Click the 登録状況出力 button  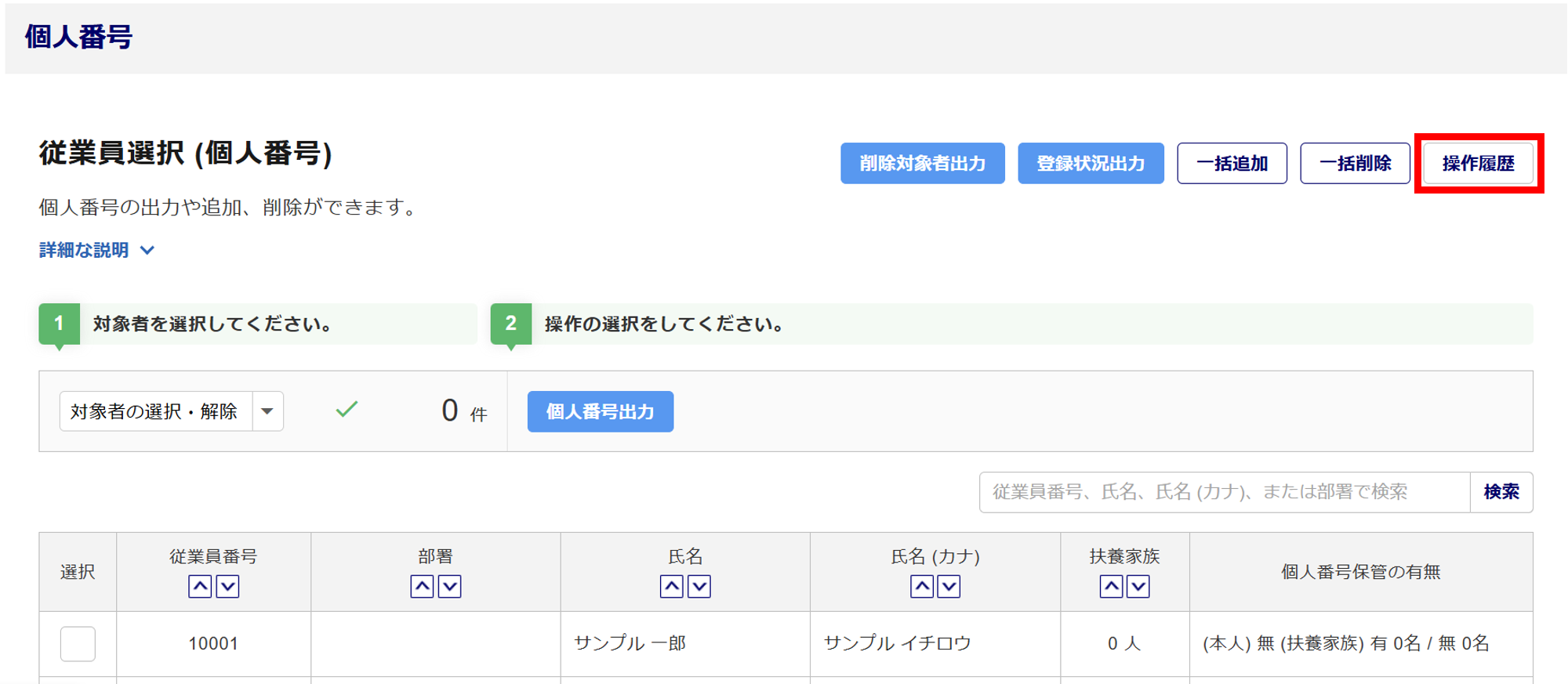point(1091,163)
